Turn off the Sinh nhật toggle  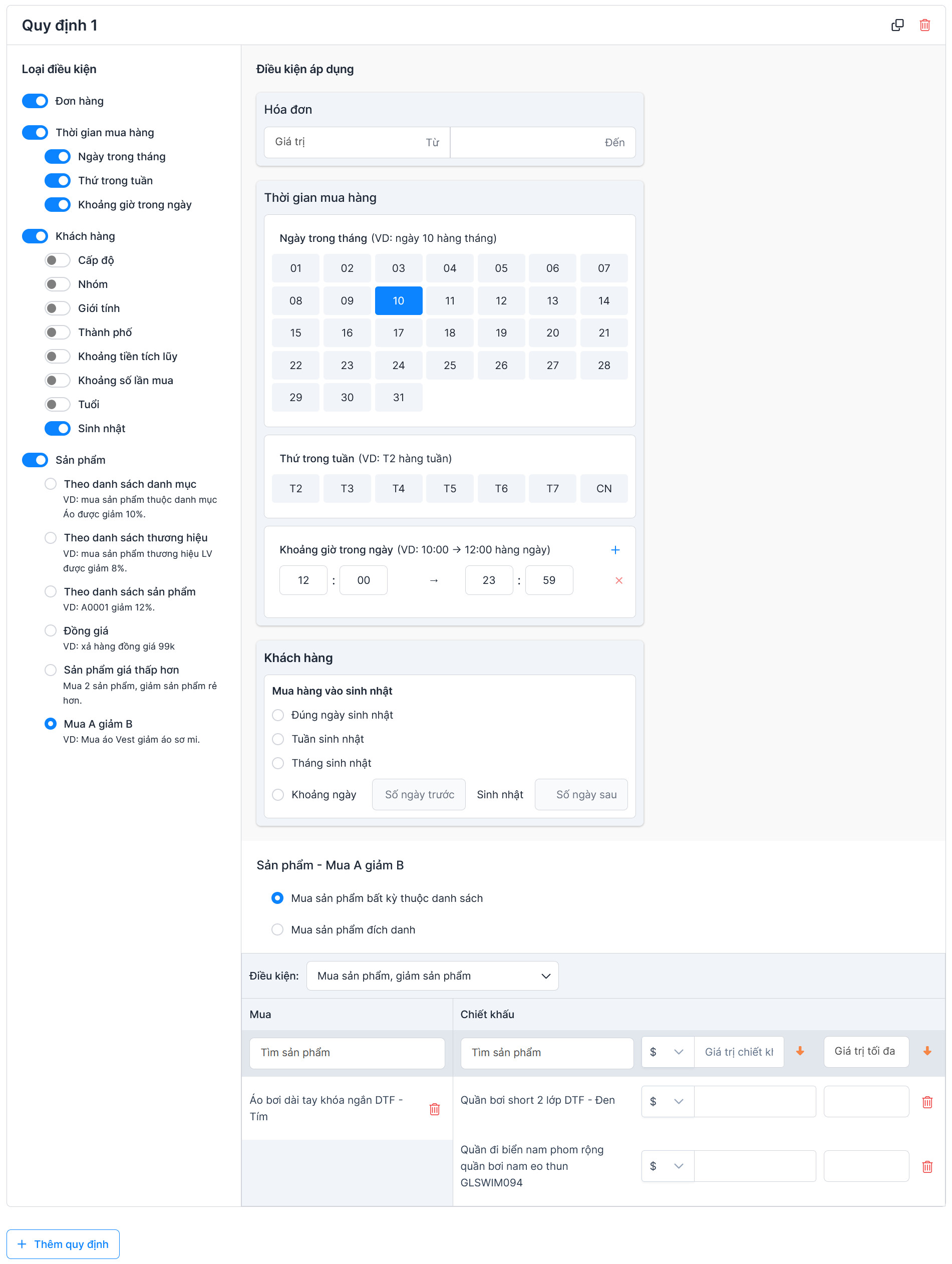(57, 429)
